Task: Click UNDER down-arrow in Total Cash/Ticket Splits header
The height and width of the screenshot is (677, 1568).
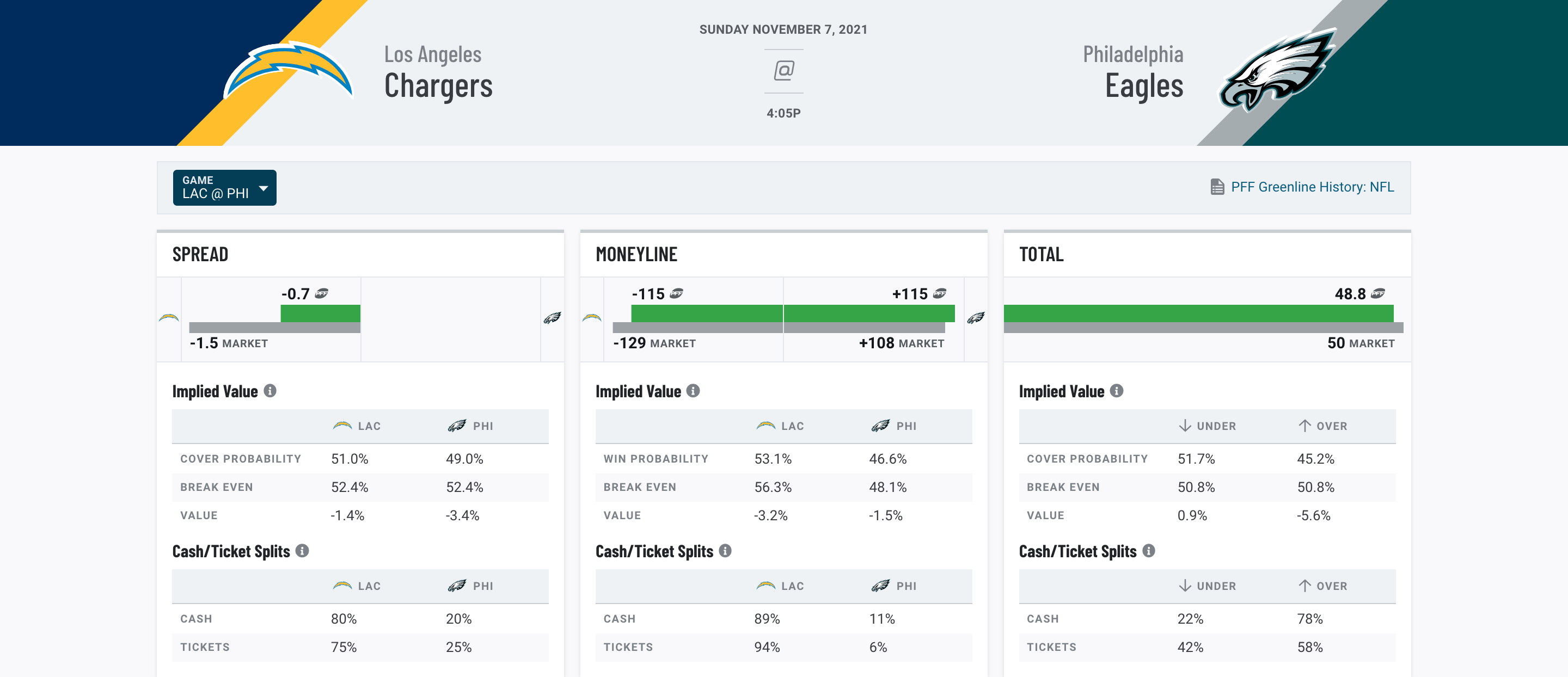Action: (x=1185, y=586)
